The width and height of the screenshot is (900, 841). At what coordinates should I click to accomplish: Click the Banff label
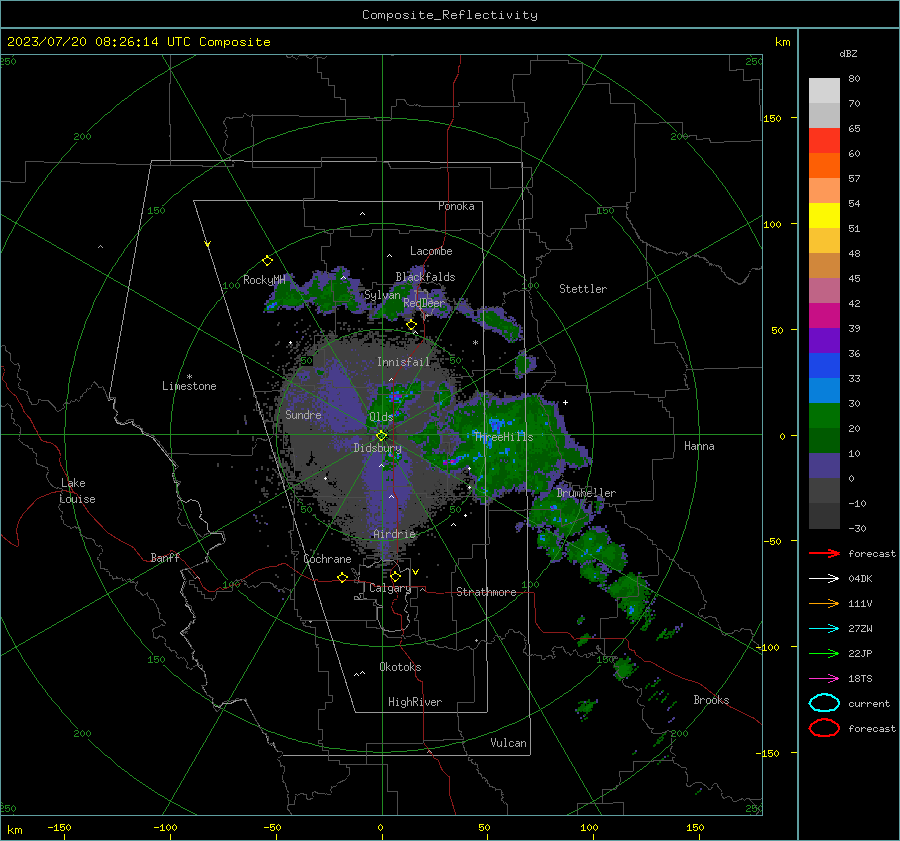pyautogui.click(x=165, y=558)
